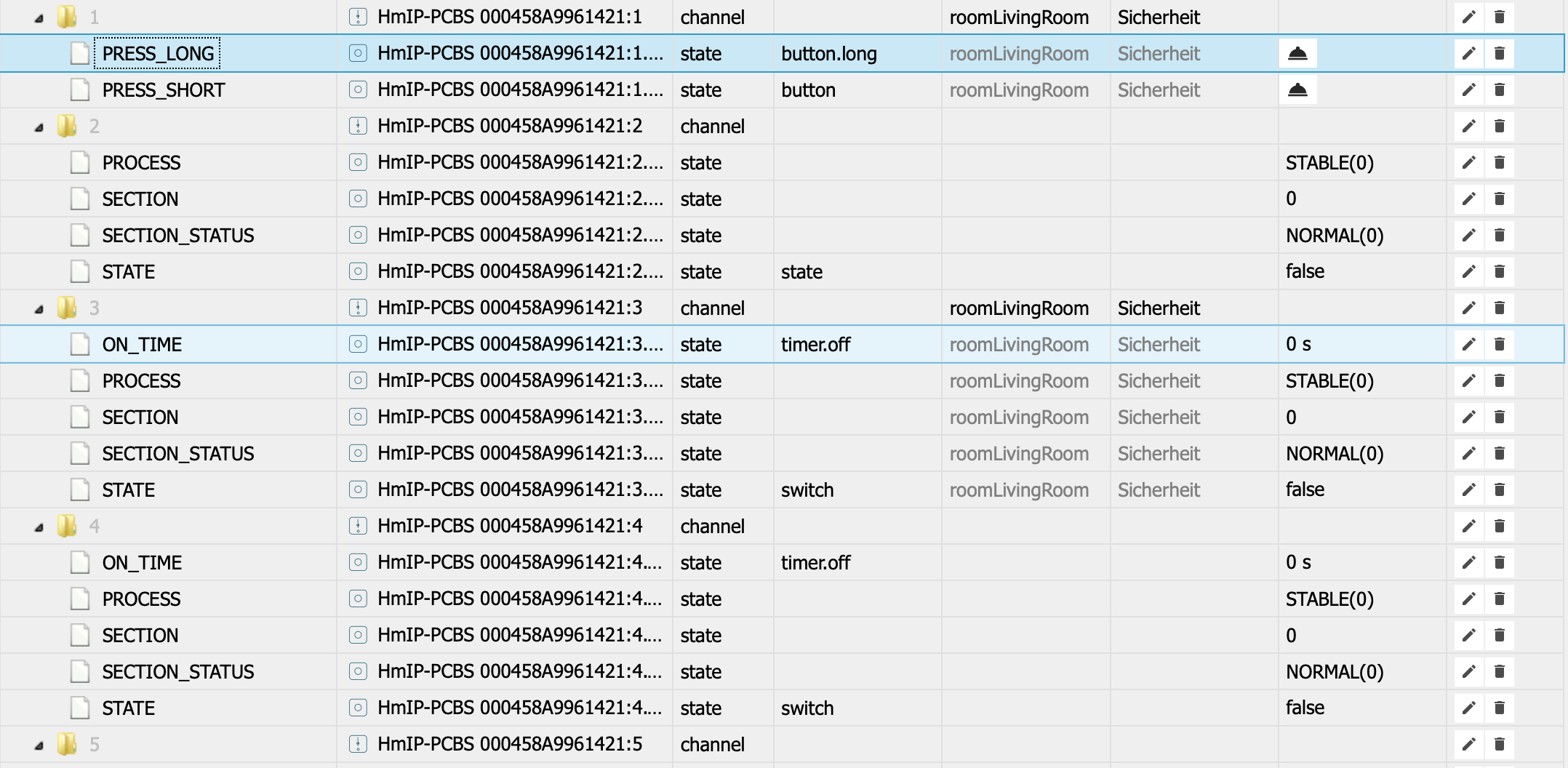This screenshot has width=1568, height=768.
Task: Edit the channel 3 ON_TIME object
Action: pos(1468,345)
